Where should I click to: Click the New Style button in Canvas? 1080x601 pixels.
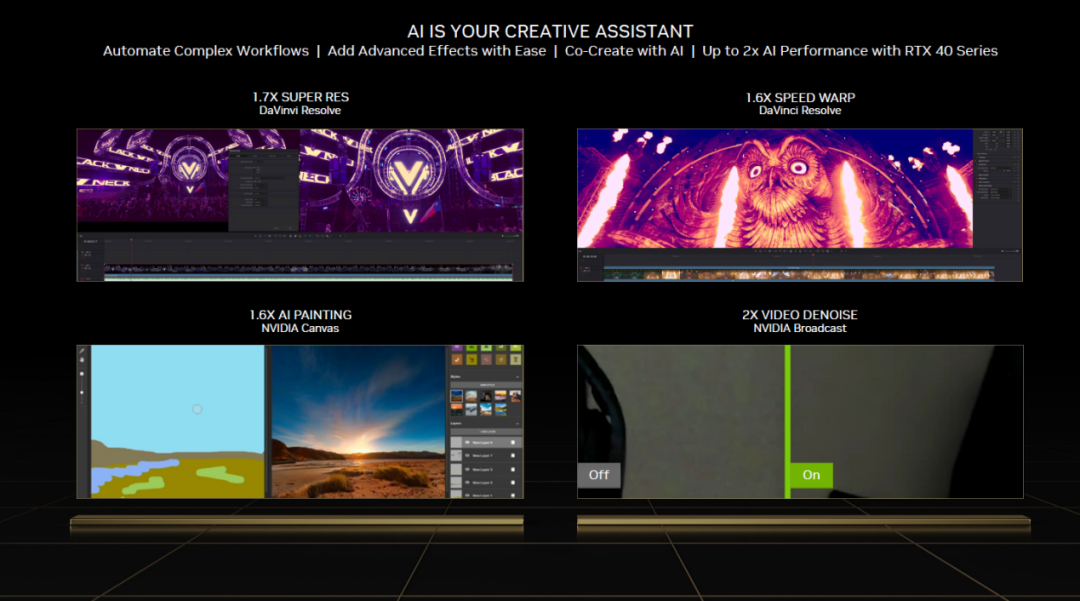pos(487,385)
